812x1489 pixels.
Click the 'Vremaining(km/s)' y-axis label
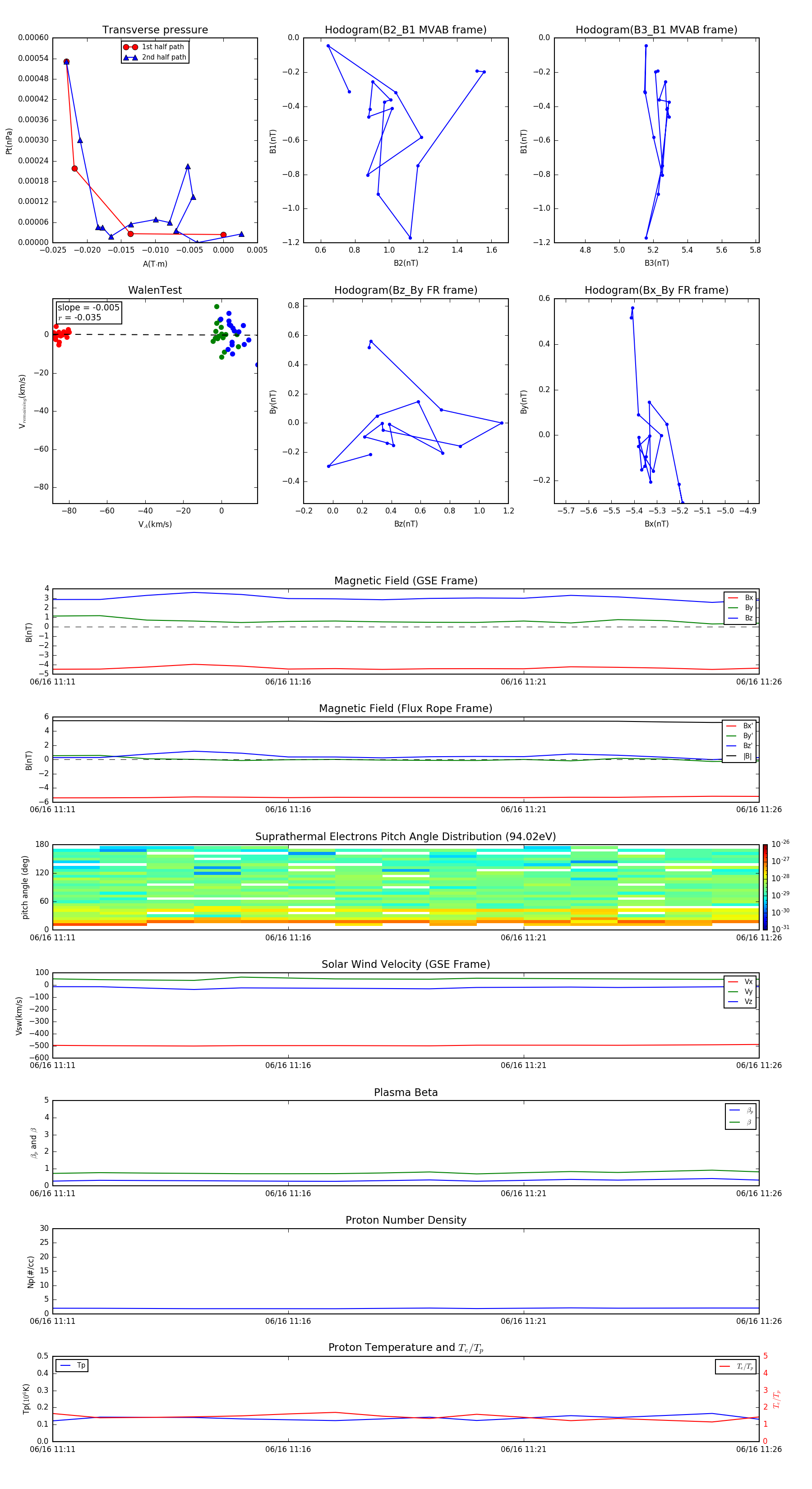[x=22, y=401]
